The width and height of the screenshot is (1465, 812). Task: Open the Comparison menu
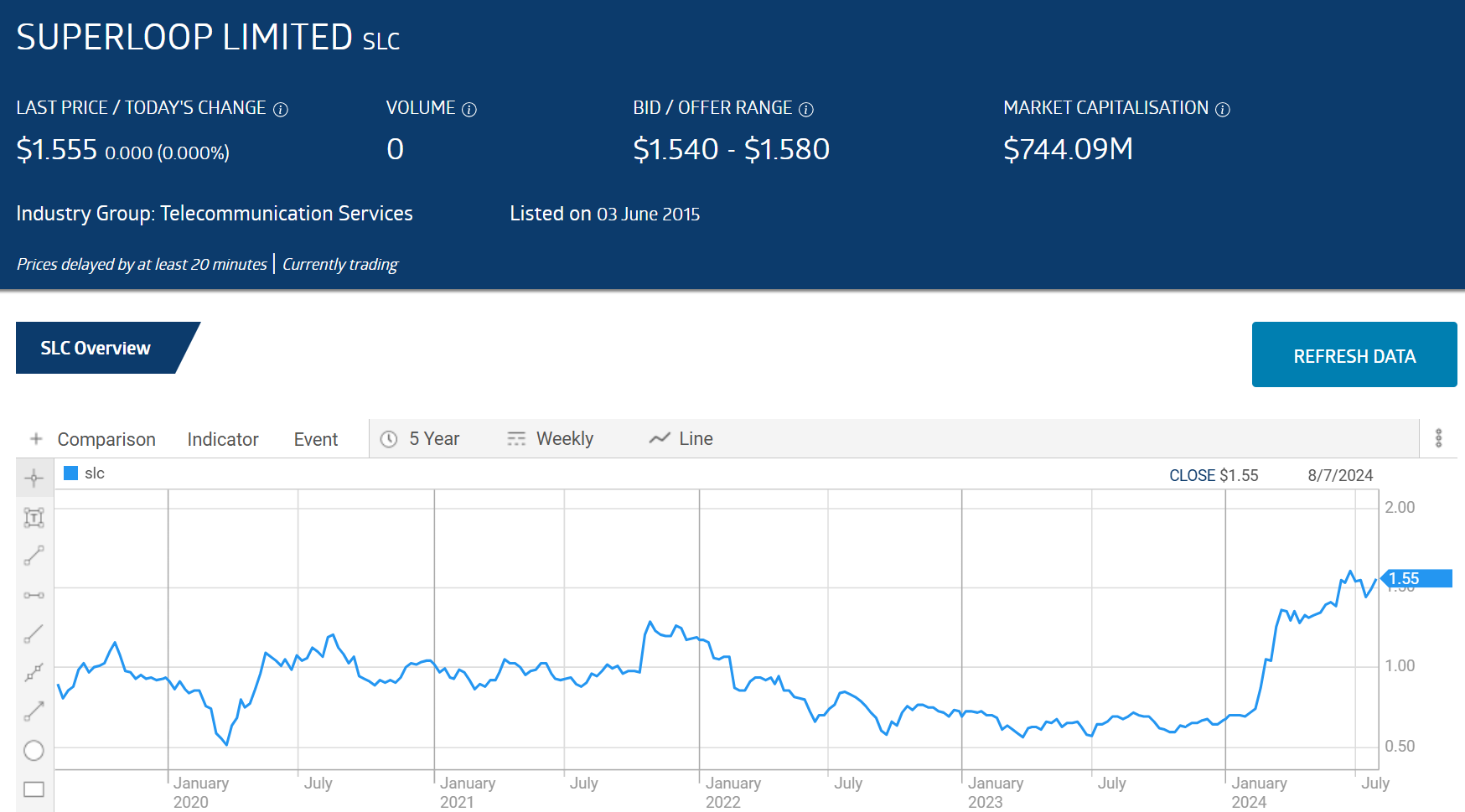(106, 439)
